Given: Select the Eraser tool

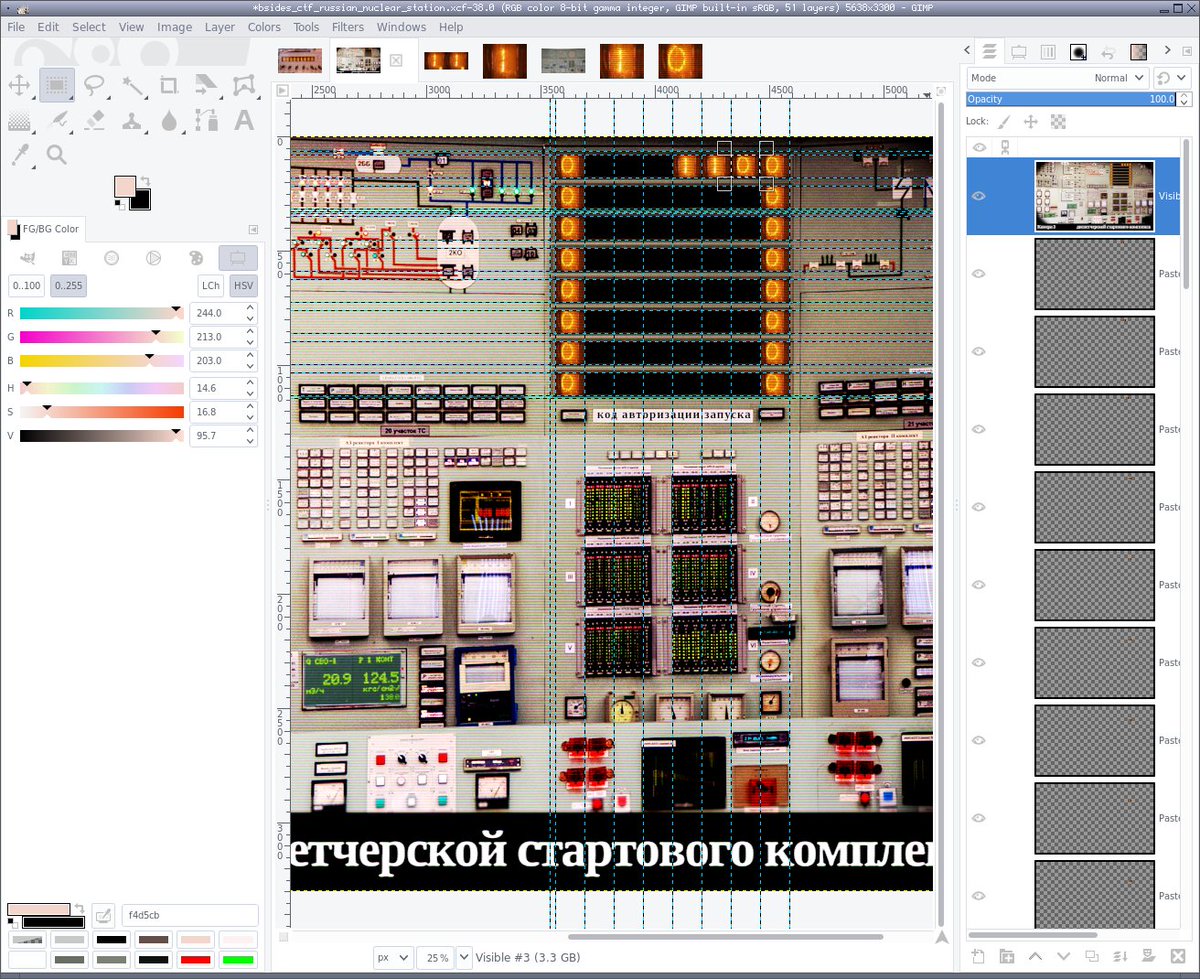Looking at the screenshot, I should tap(94, 121).
